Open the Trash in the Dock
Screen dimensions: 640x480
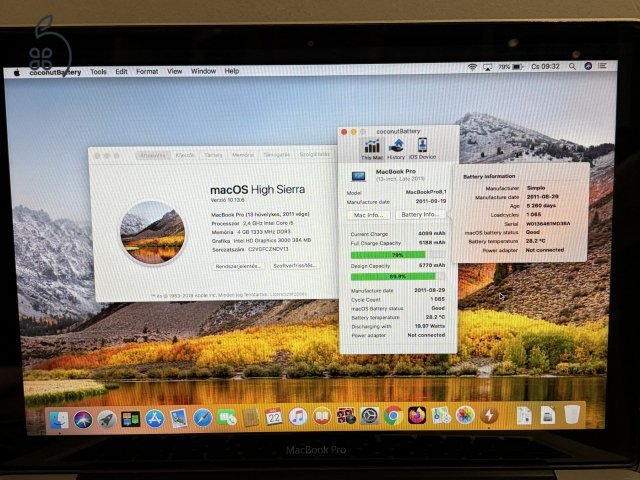point(572,415)
